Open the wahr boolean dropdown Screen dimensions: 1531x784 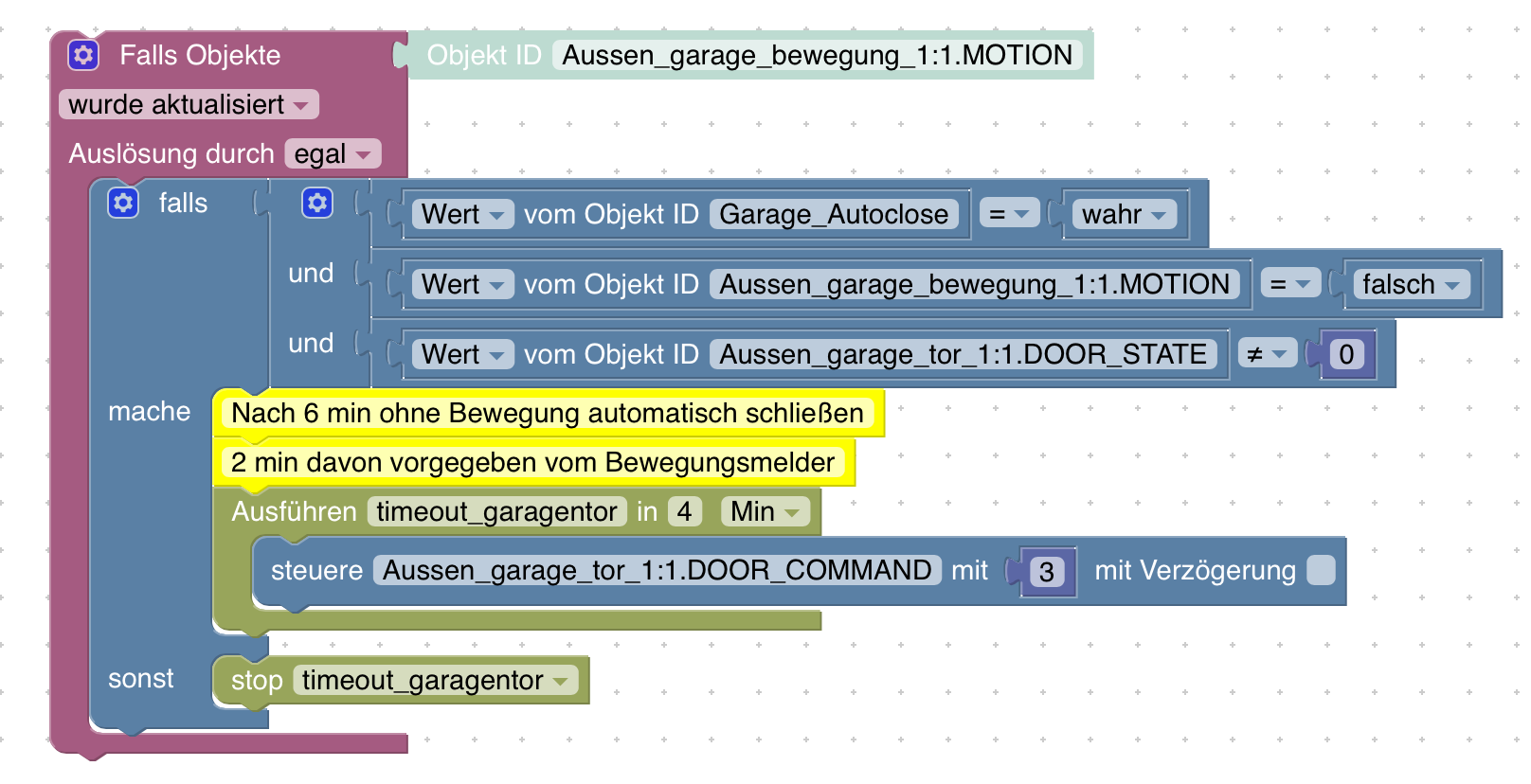click(1125, 214)
